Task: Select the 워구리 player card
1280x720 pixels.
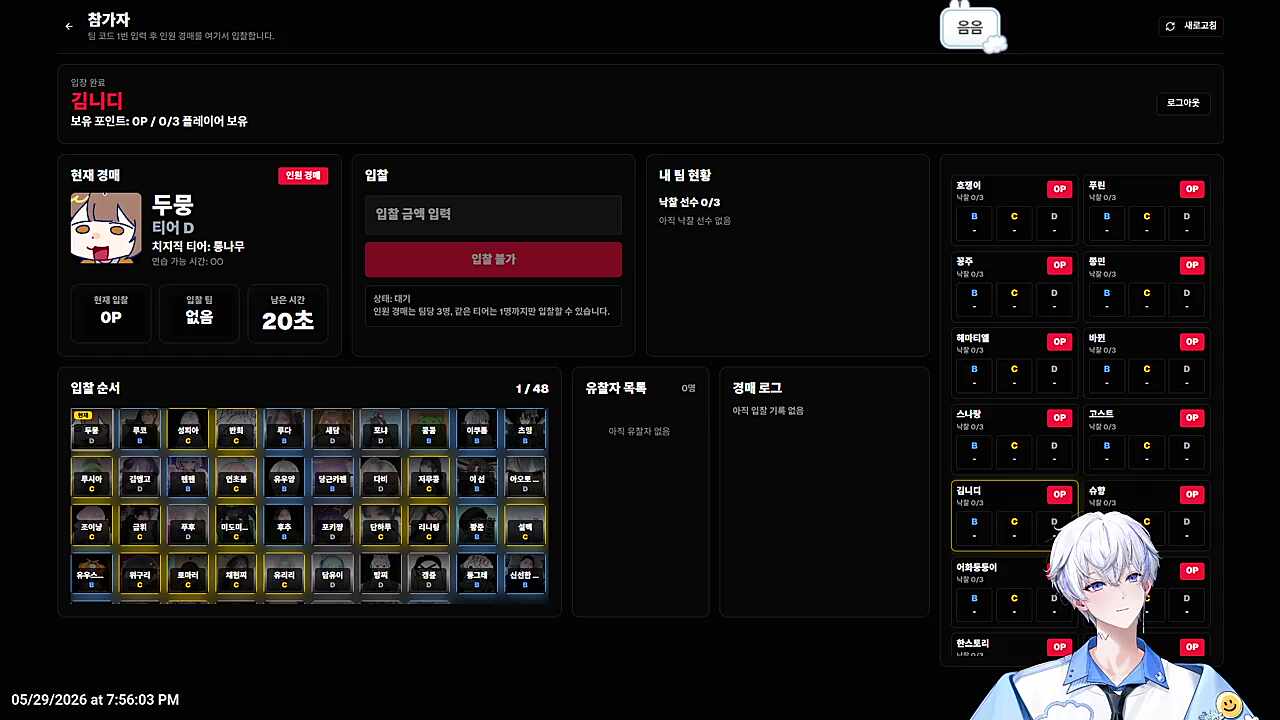Action: [x=140, y=573]
